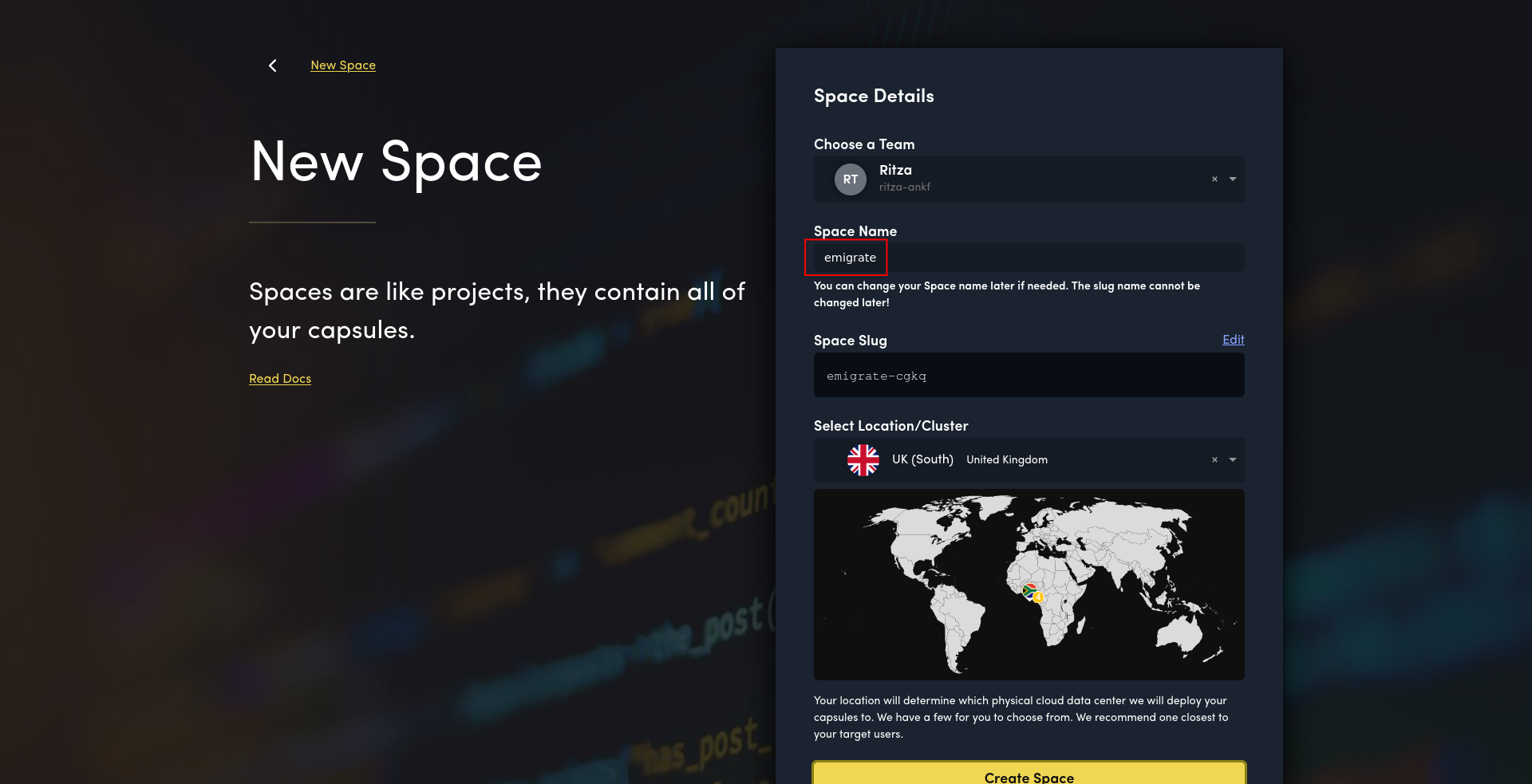Image resolution: width=1532 pixels, height=784 pixels.
Task: Open the Read Docs link
Action: (279, 378)
